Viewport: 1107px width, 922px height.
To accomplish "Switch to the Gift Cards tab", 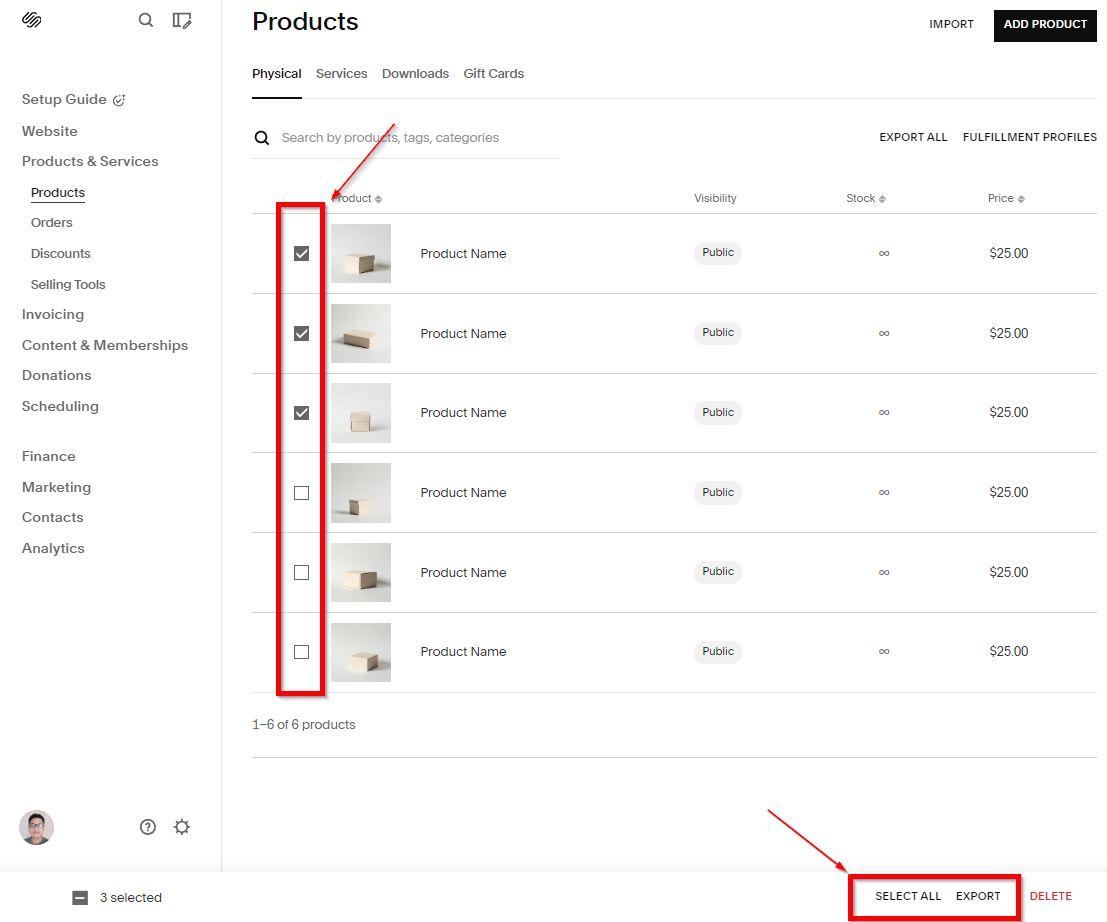I will 493,73.
